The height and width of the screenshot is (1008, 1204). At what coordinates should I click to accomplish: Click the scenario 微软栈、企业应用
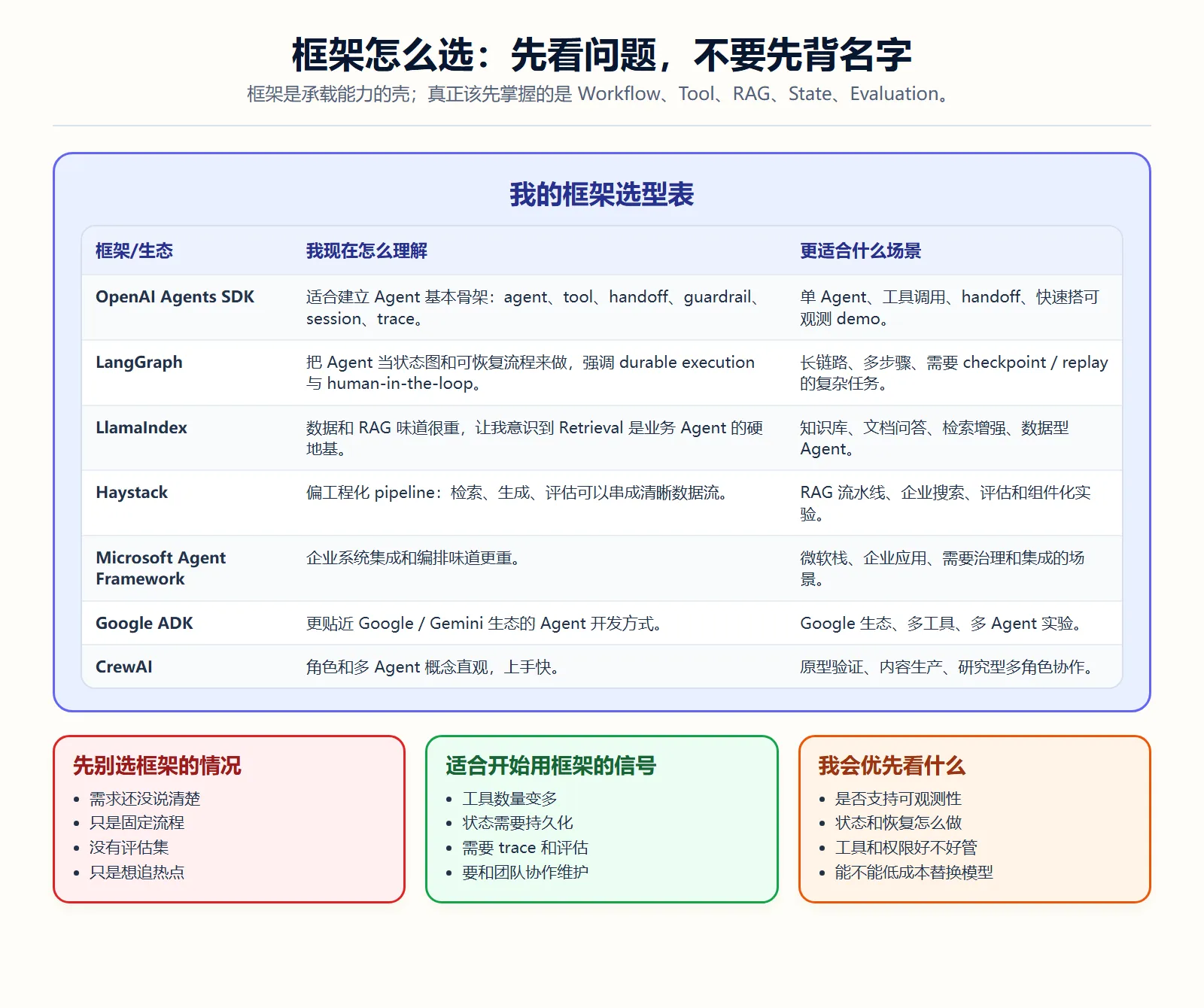tap(942, 569)
